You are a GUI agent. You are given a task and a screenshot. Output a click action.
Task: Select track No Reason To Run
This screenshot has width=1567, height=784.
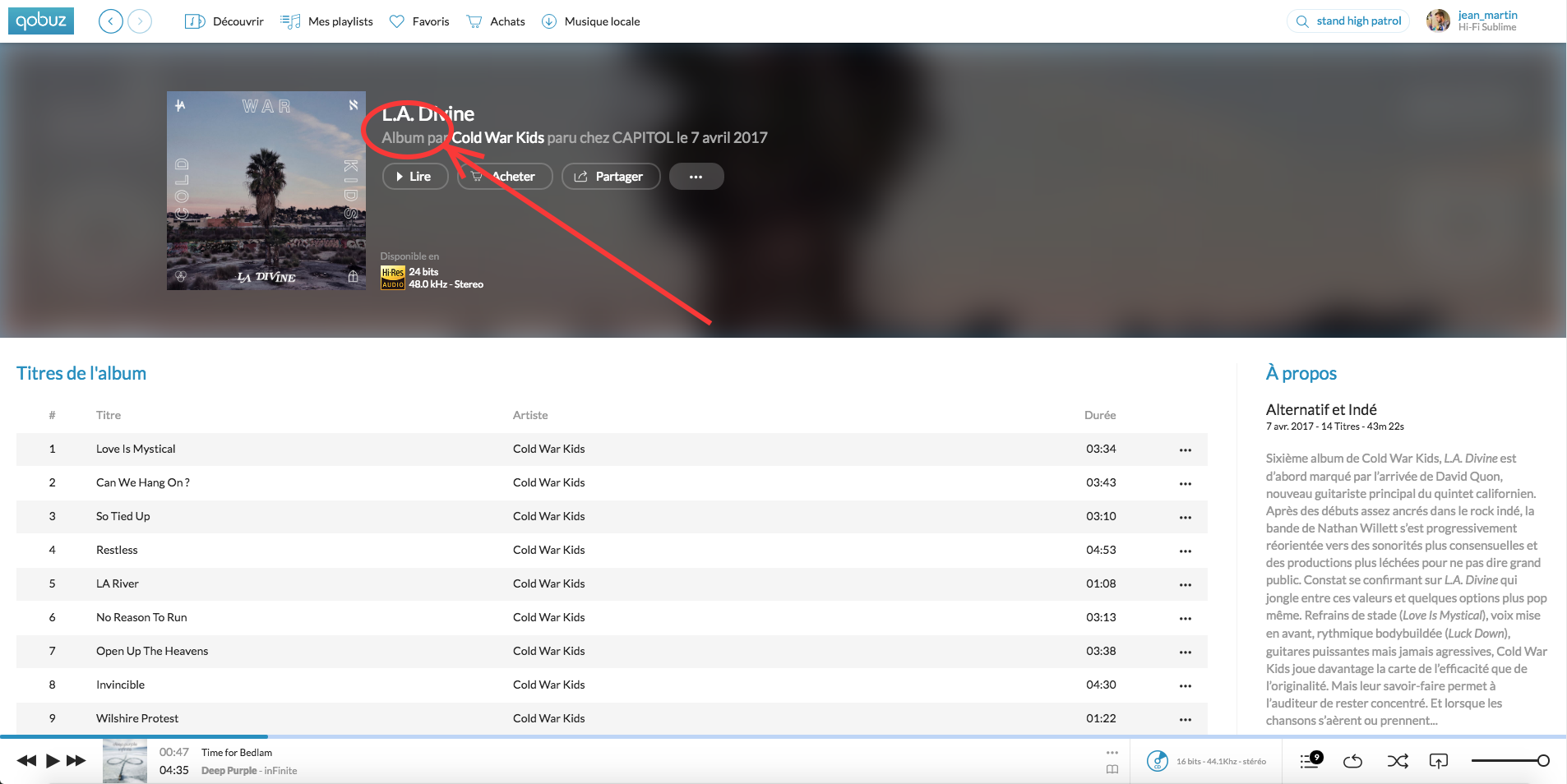pos(612,618)
